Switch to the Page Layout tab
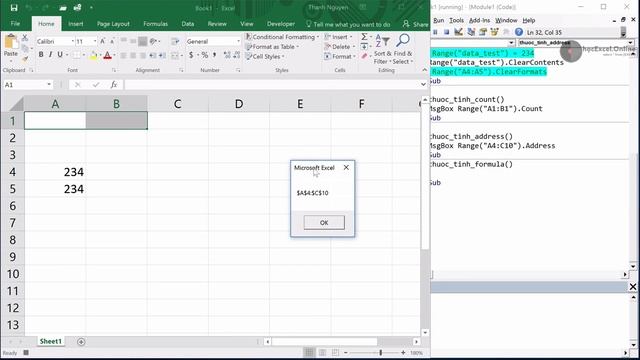640x360 pixels. click(x=113, y=24)
